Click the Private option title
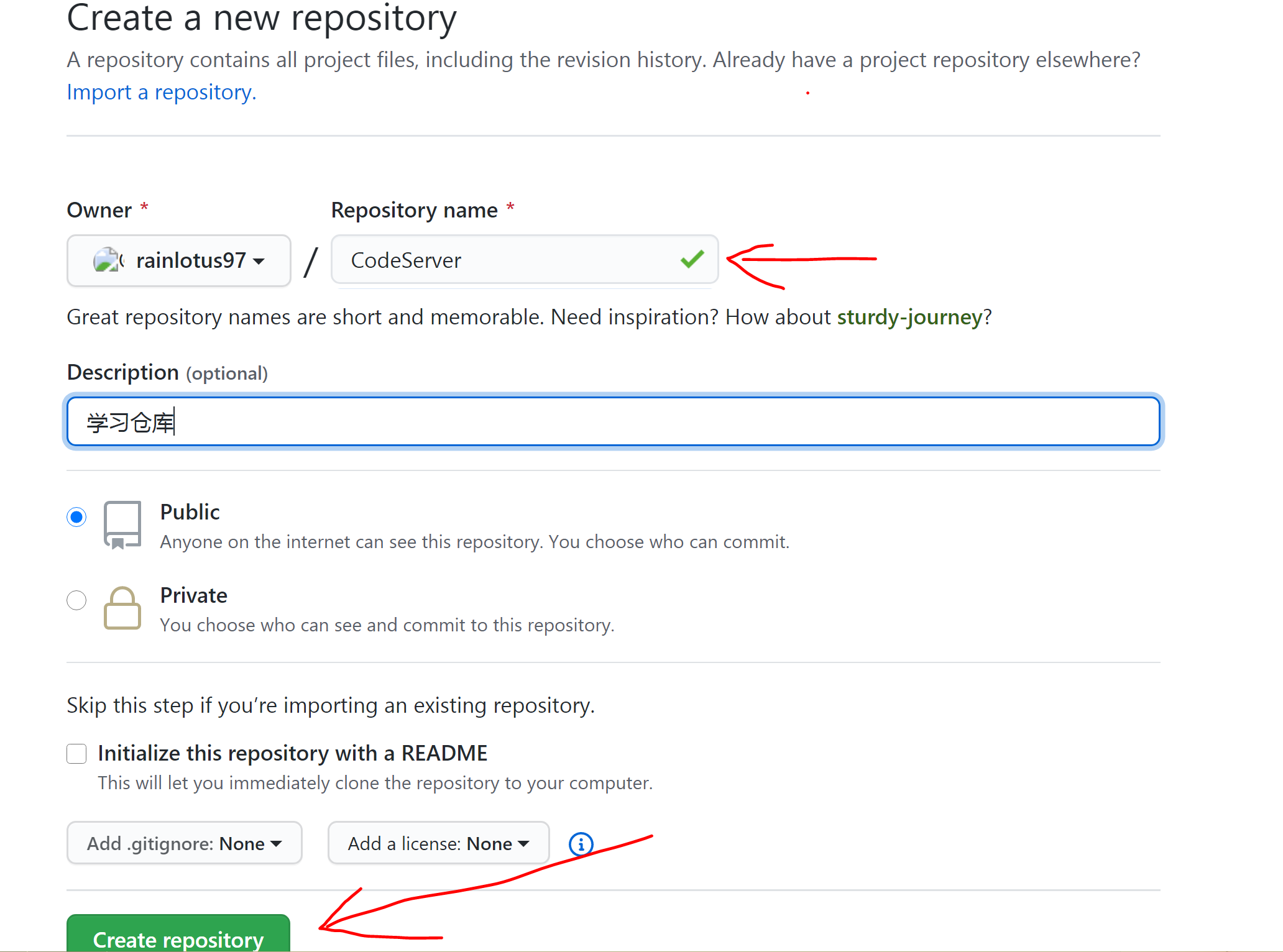The image size is (1283, 952). pos(193,595)
